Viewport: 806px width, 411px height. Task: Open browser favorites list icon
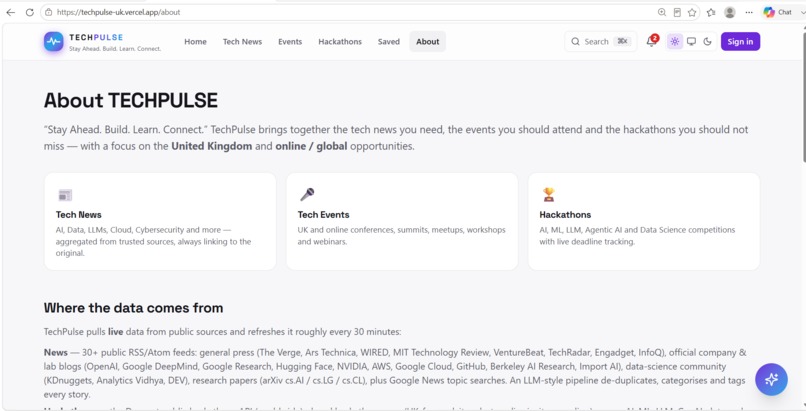(711, 12)
